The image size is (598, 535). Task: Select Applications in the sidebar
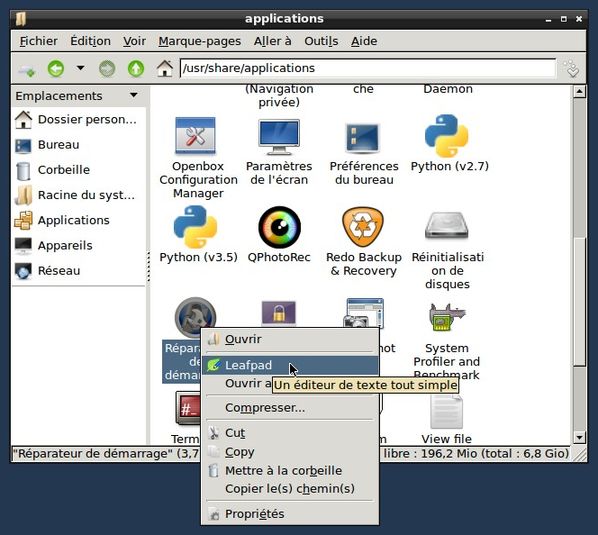click(79, 220)
